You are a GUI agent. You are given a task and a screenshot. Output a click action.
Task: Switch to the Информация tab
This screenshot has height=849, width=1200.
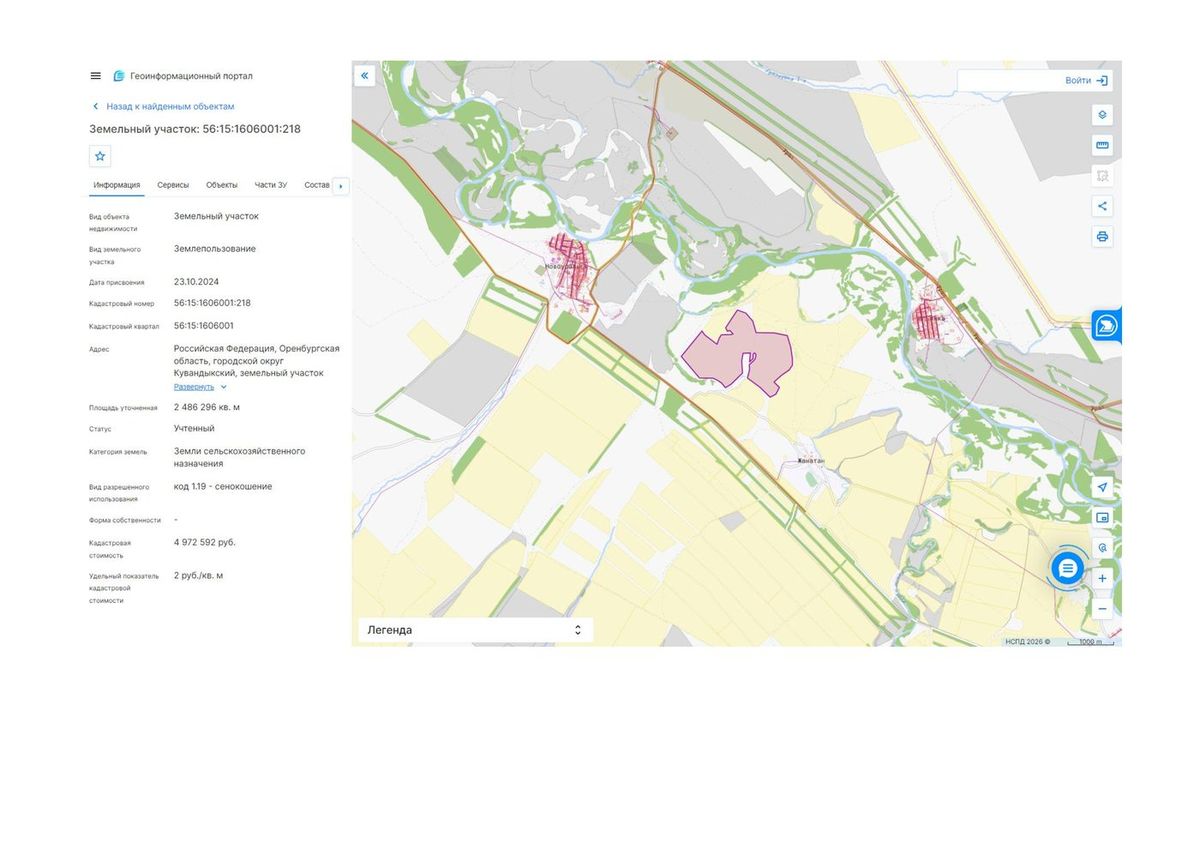click(117, 185)
